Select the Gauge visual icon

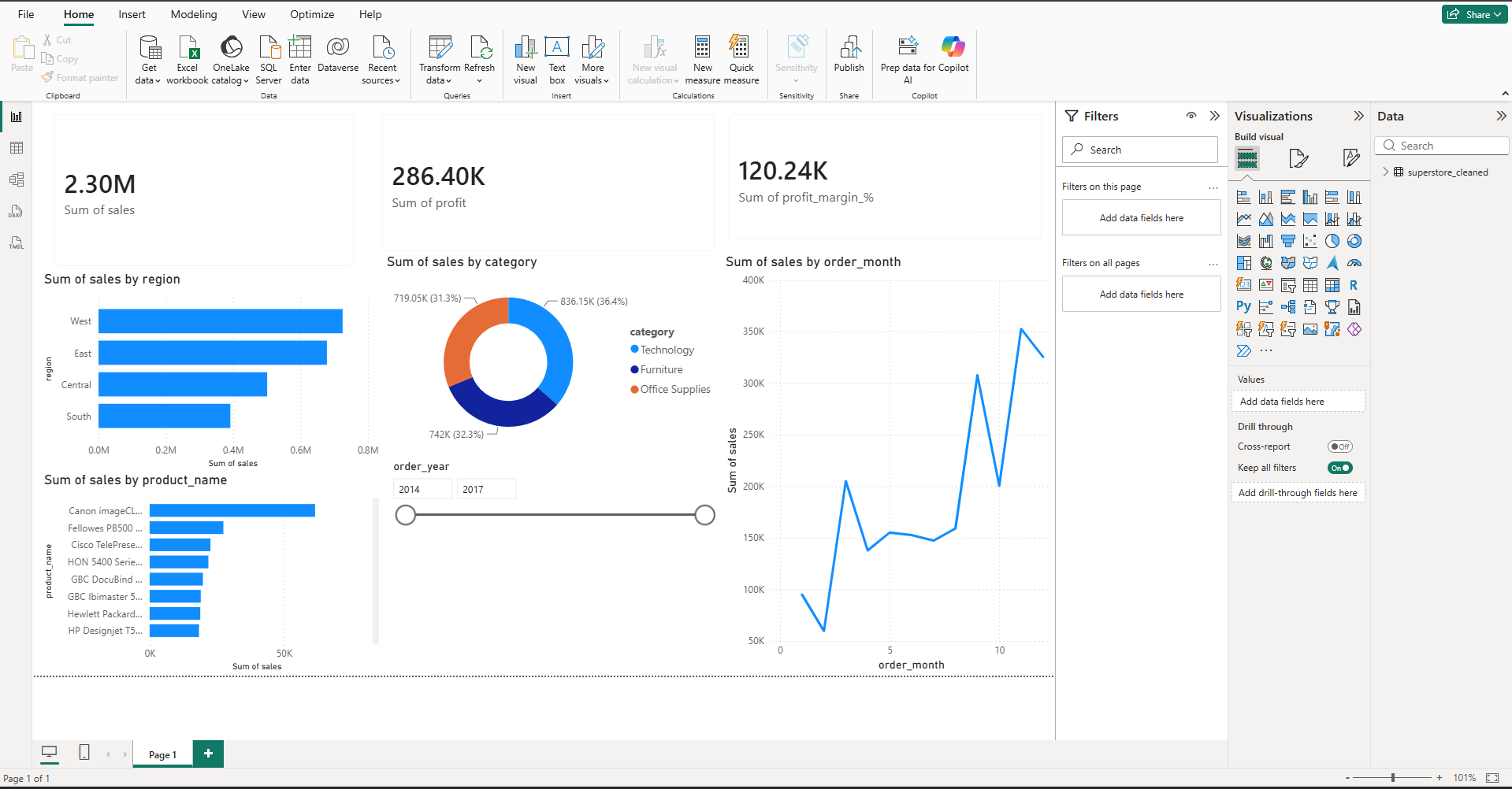point(1354,263)
